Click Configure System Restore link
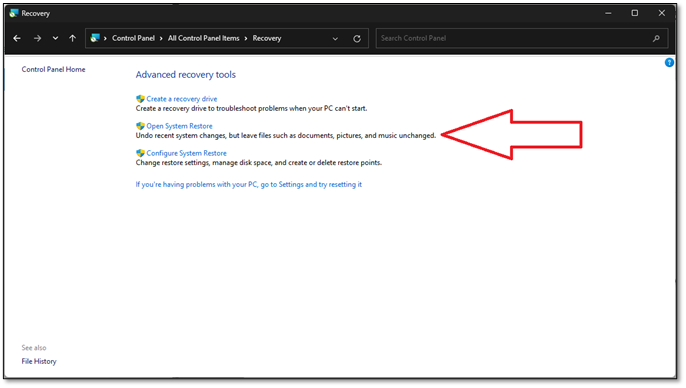This screenshot has height=388, width=686. coord(186,153)
